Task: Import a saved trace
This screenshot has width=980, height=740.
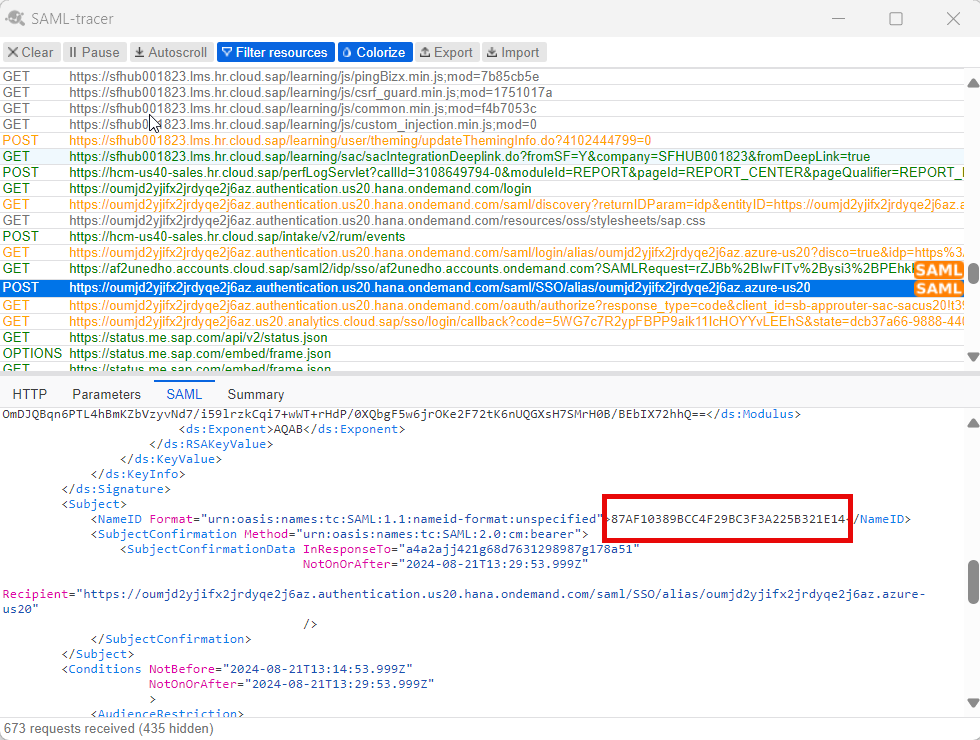Action: [514, 52]
